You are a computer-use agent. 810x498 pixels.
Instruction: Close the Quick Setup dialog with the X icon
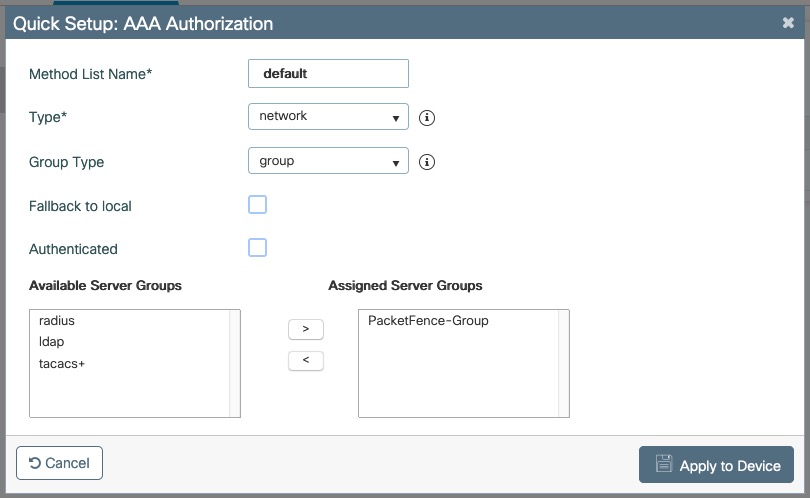tap(788, 23)
